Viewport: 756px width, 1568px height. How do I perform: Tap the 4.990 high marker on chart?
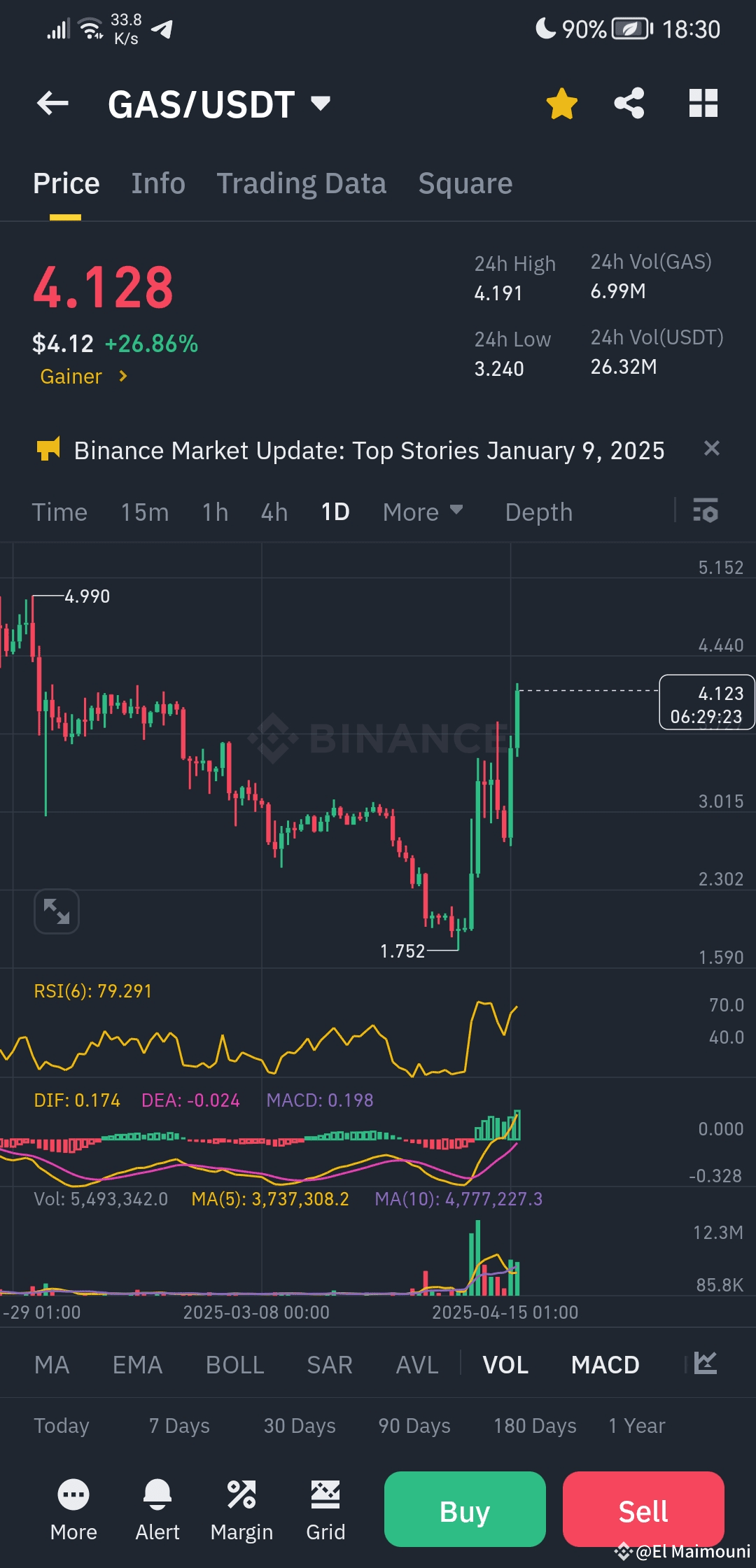point(87,596)
